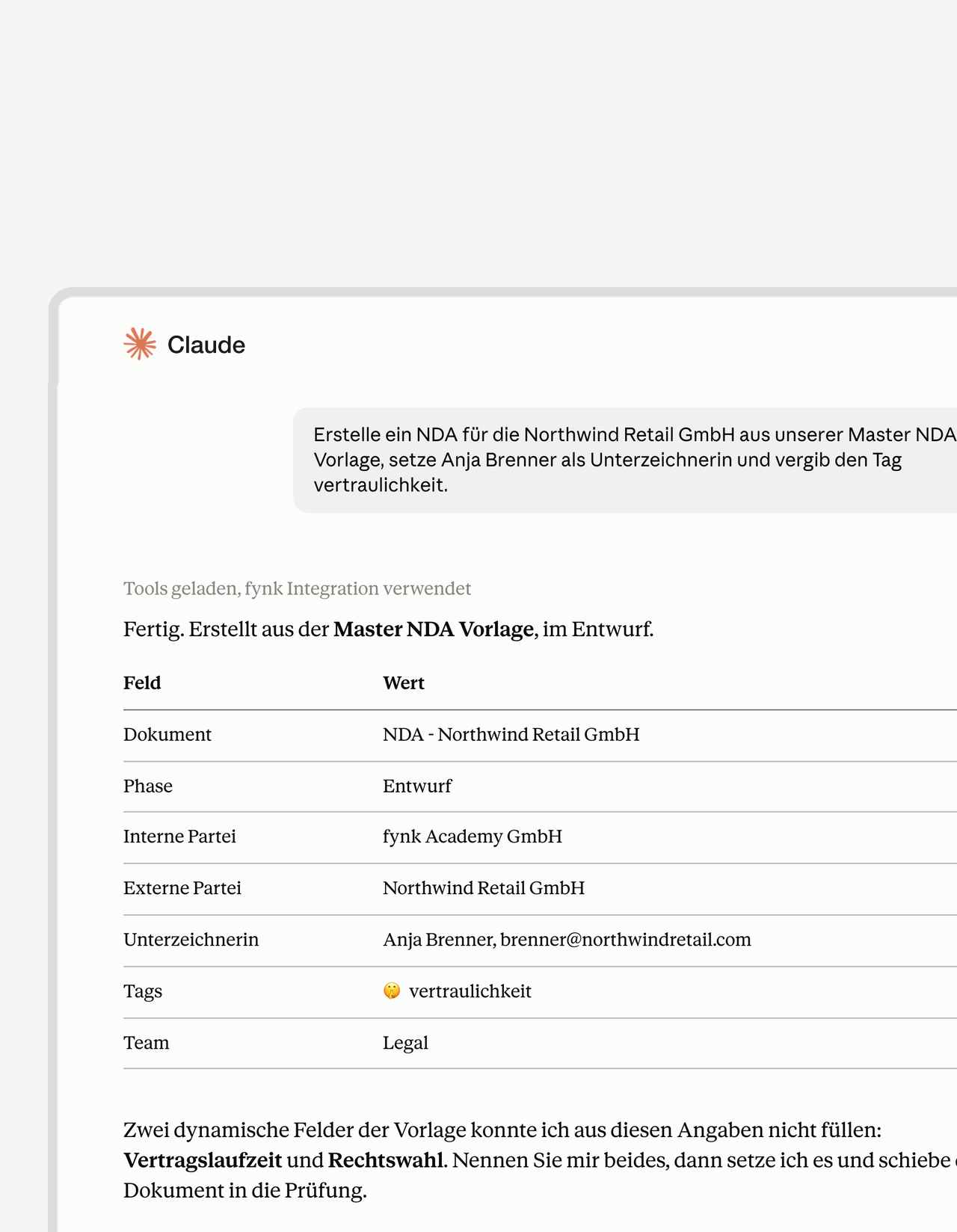The image size is (957, 1232).
Task: Select the user prompt message bubble
Action: [625, 460]
